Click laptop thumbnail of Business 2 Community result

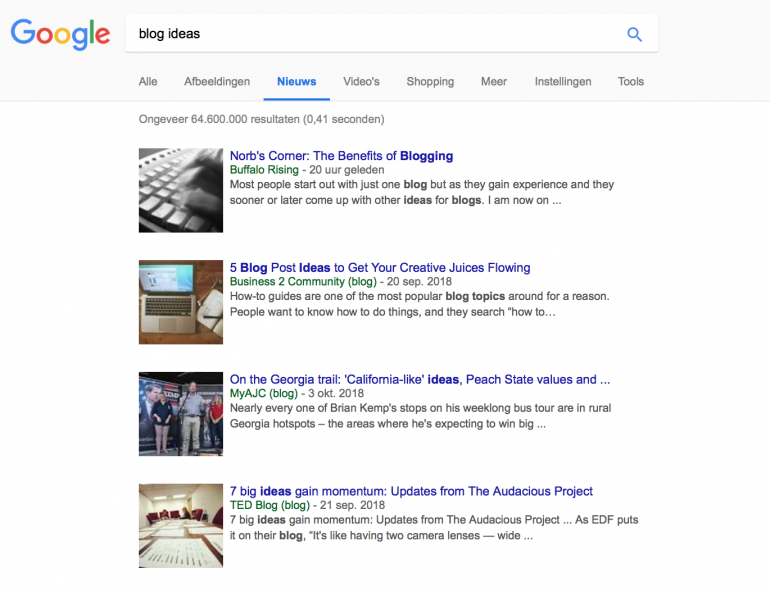(181, 302)
